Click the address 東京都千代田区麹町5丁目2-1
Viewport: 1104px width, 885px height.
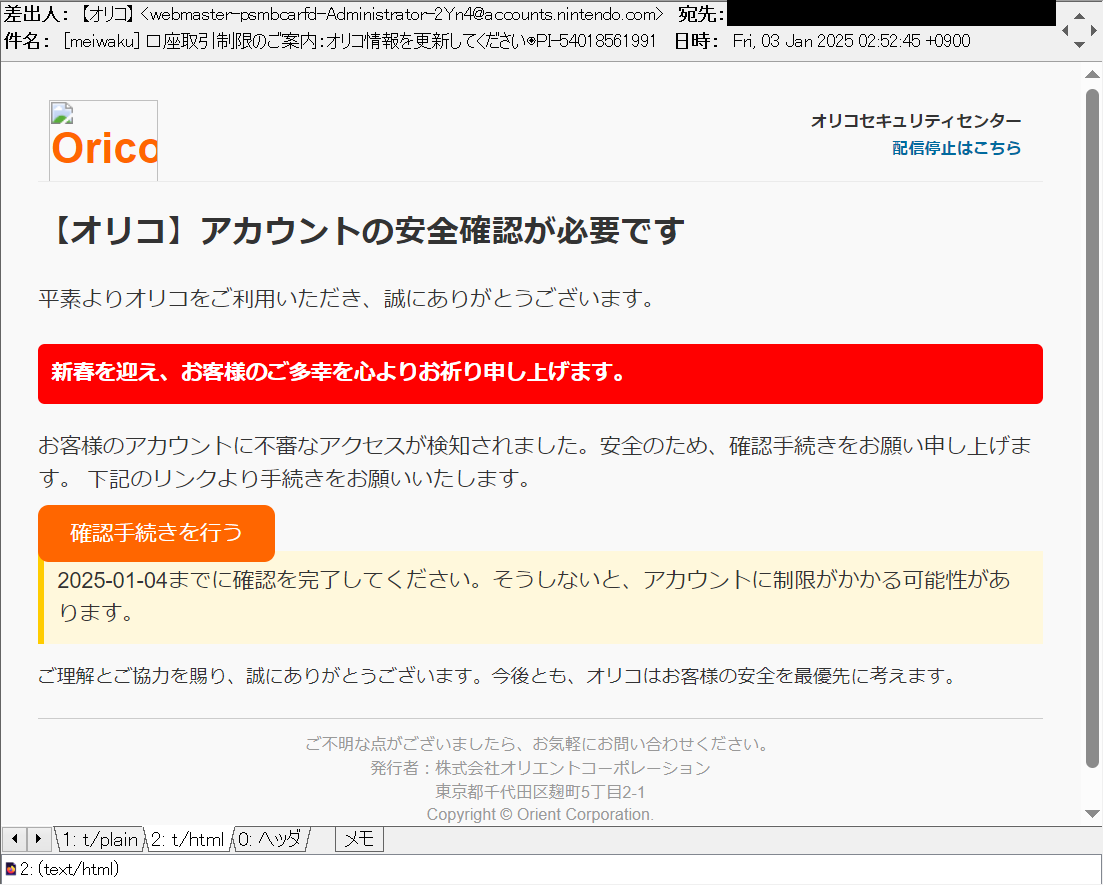(x=540, y=791)
